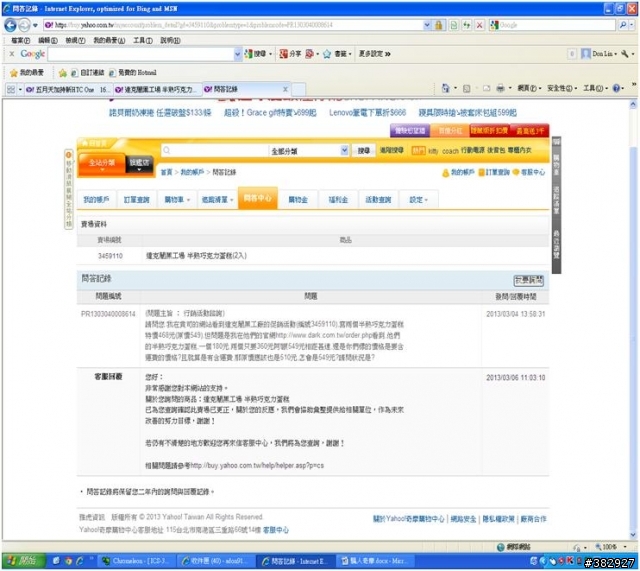Open the Word document taskbar button
Screen dimensions: 640x571
pos(376,561)
